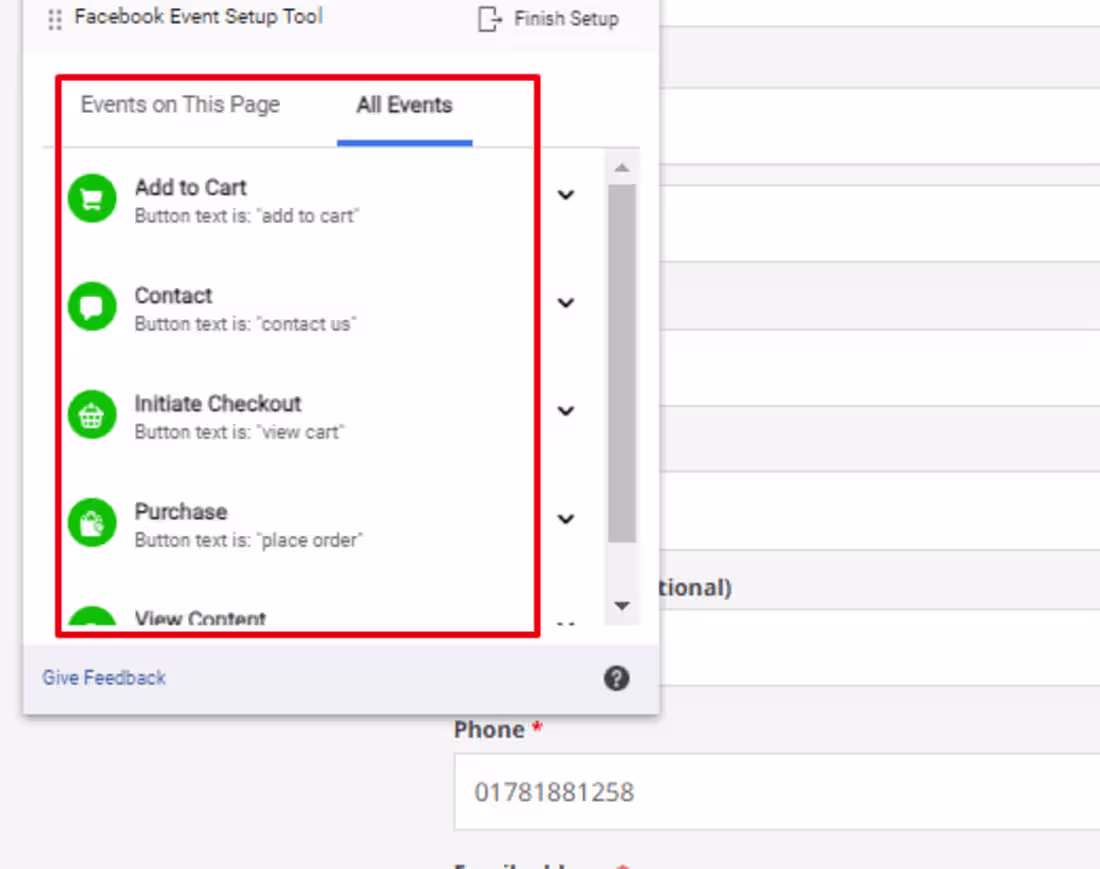Click the events list scrollbar thumb
Image resolution: width=1100 pixels, height=869 pixels.
pyautogui.click(x=622, y=360)
